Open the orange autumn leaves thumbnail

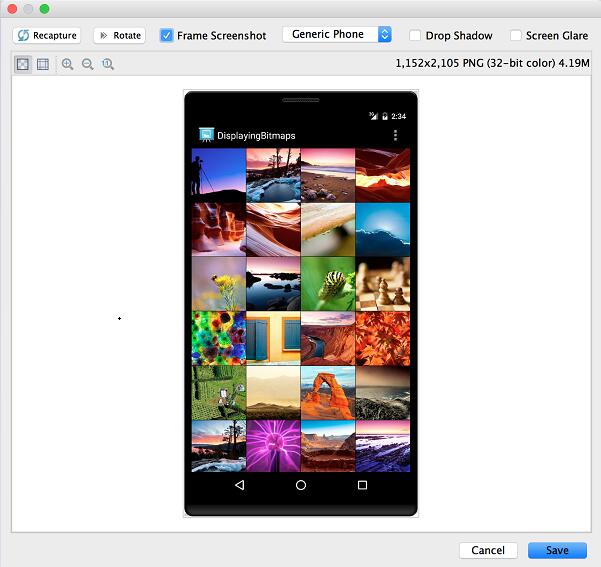(x=383, y=339)
